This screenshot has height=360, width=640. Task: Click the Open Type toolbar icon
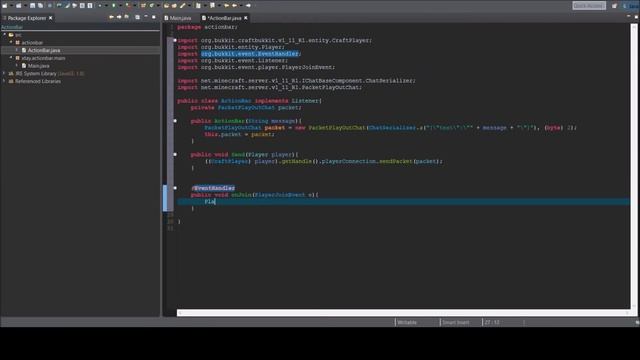tap(166, 6)
